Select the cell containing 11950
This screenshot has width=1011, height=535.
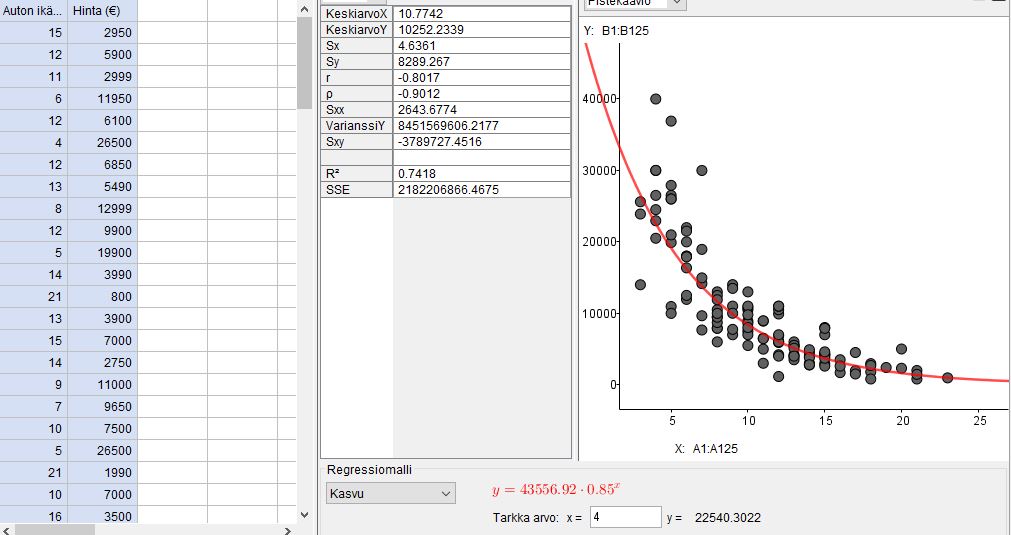pos(103,98)
